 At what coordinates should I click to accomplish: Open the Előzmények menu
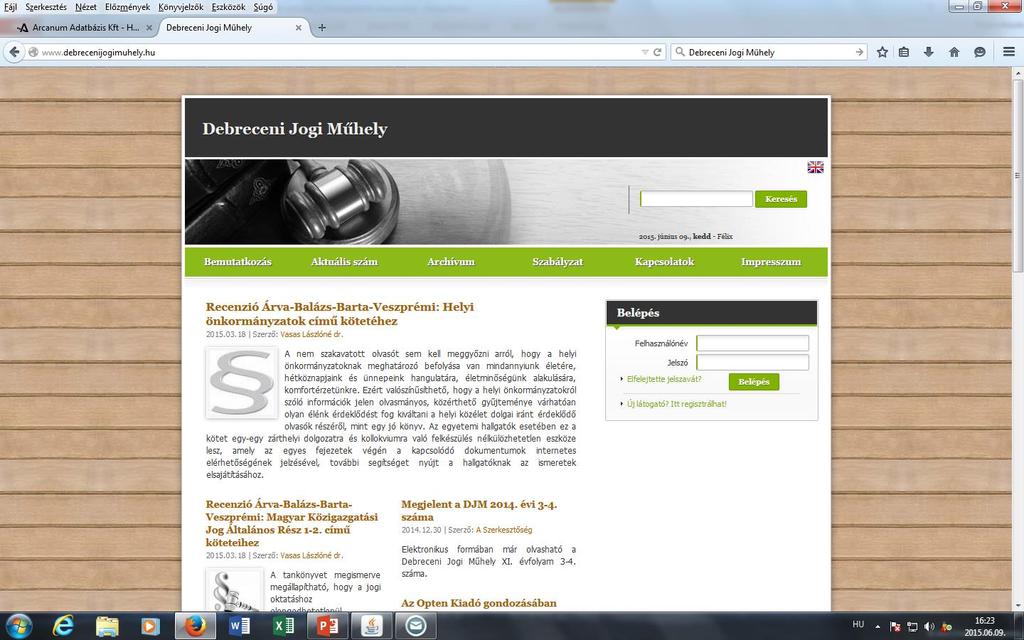pos(127,7)
